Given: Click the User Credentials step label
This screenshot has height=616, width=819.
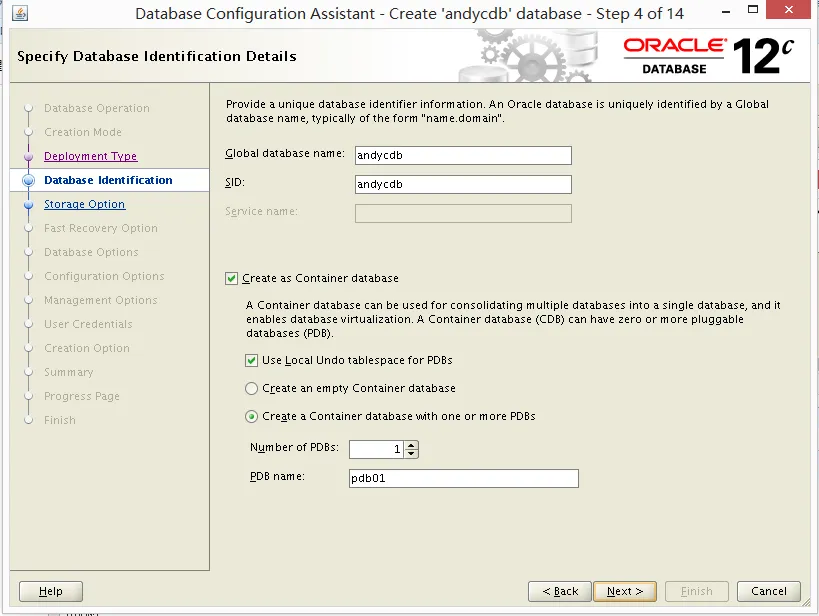Looking at the screenshot, I should point(88,324).
